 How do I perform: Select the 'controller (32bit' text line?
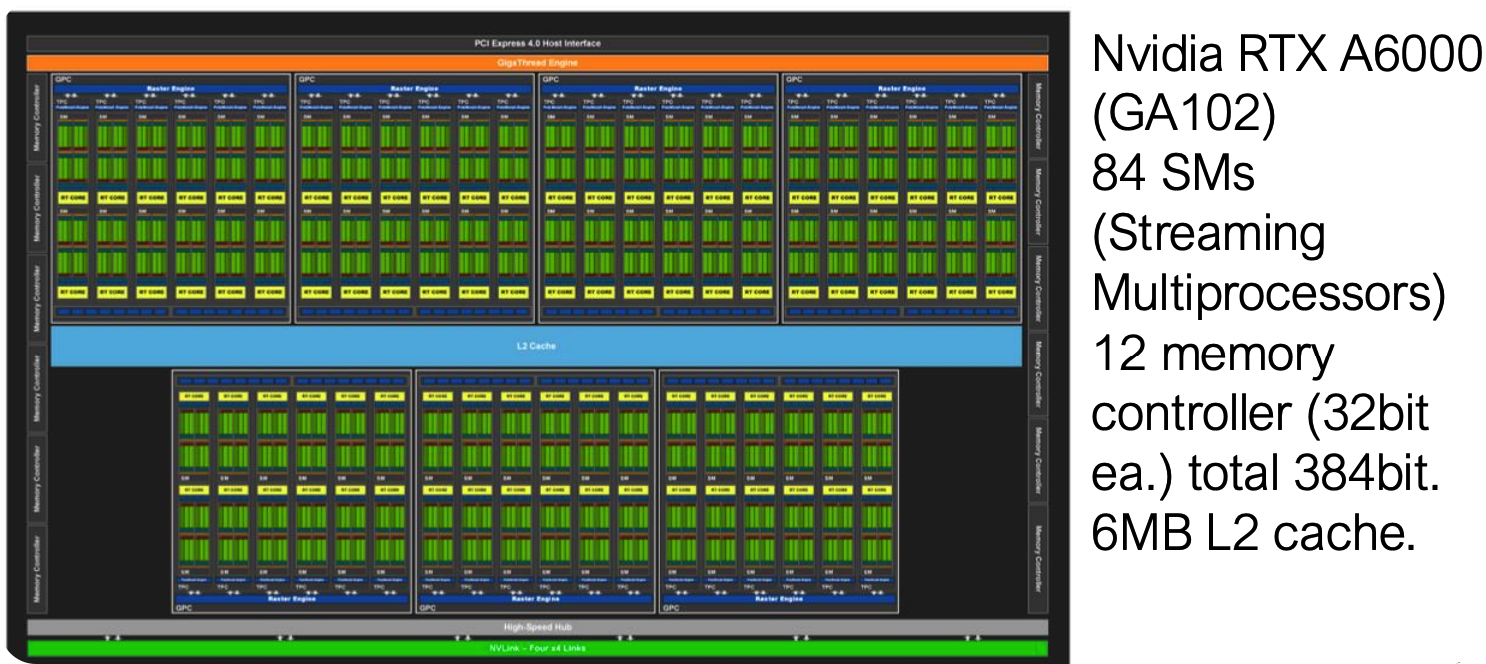tap(1259, 415)
